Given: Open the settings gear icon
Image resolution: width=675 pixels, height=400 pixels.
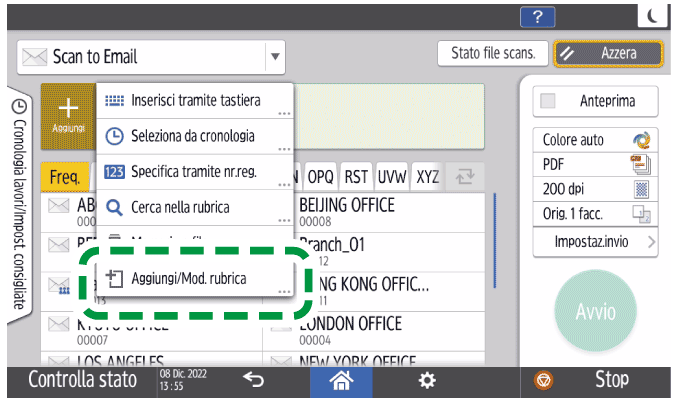Looking at the screenshot, I should pos(427,381).
